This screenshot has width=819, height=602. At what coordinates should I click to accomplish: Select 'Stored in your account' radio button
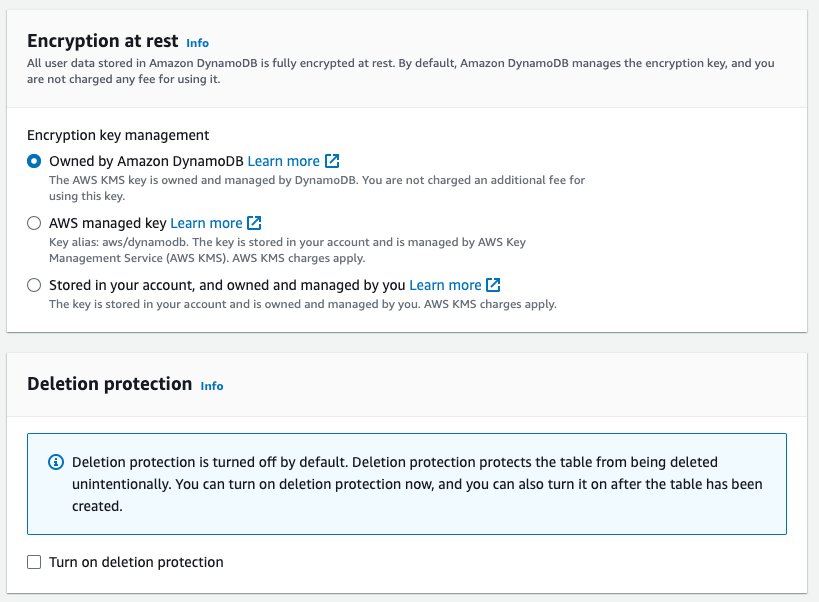35,285
